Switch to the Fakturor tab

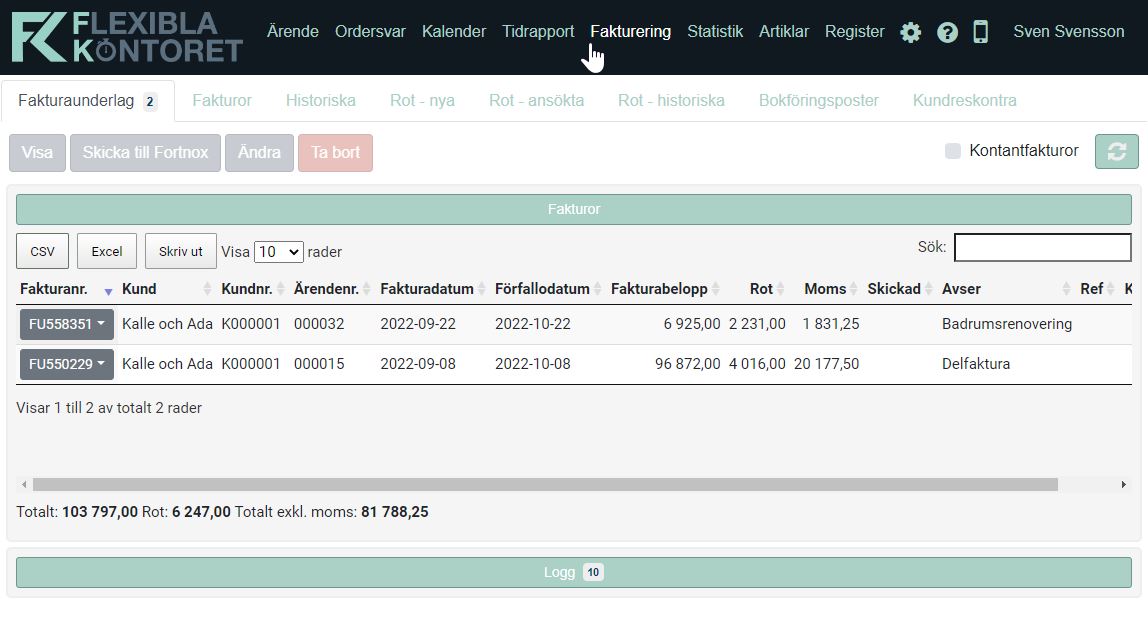tap(221, 100)
